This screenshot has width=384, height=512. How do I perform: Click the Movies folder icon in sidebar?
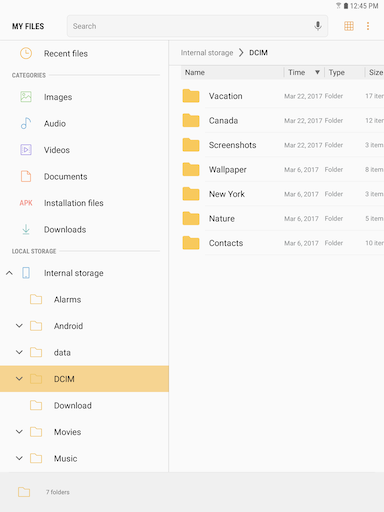coord(36,432)
